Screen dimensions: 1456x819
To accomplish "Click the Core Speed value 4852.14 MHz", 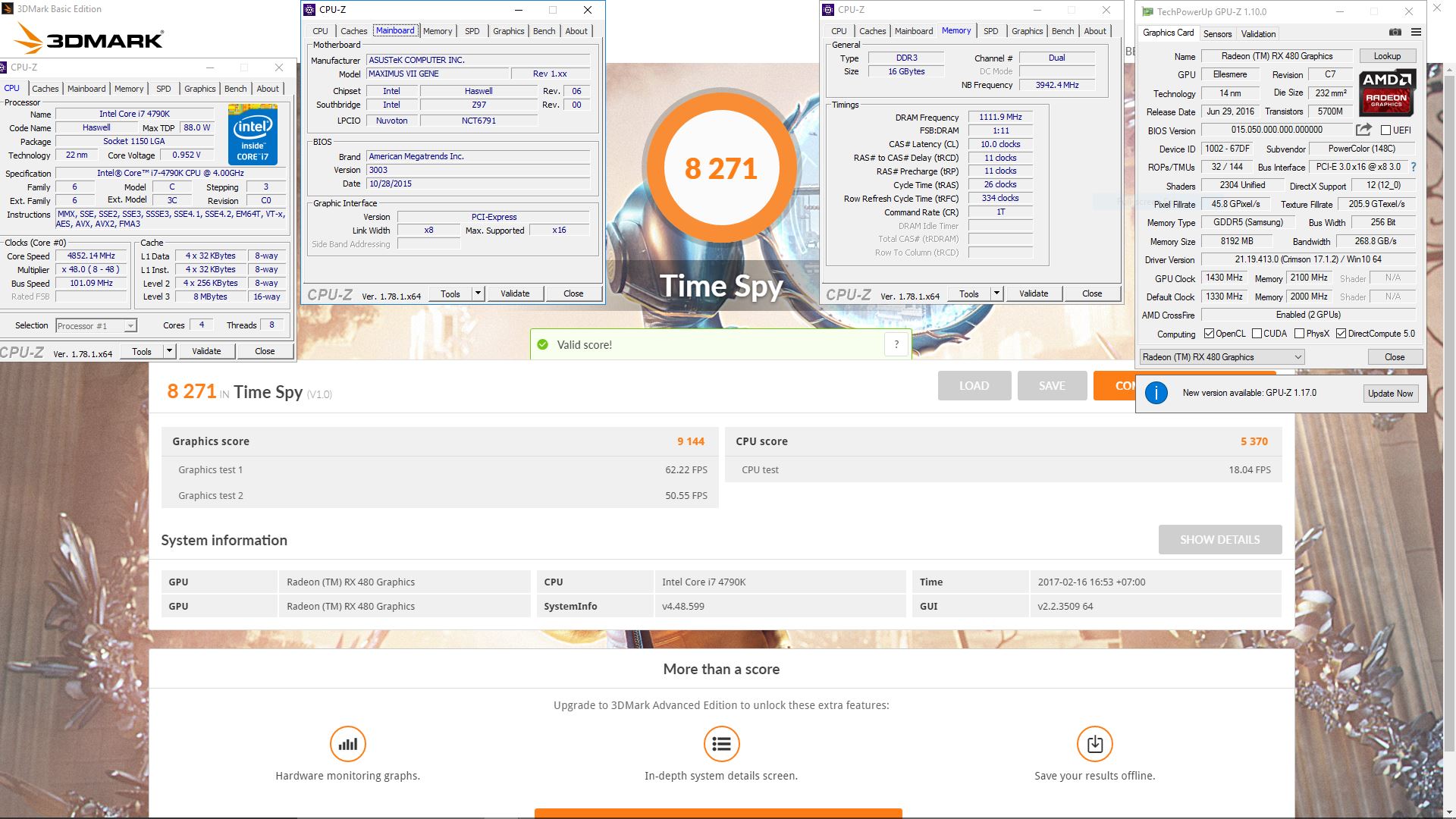I will [92, 256].
